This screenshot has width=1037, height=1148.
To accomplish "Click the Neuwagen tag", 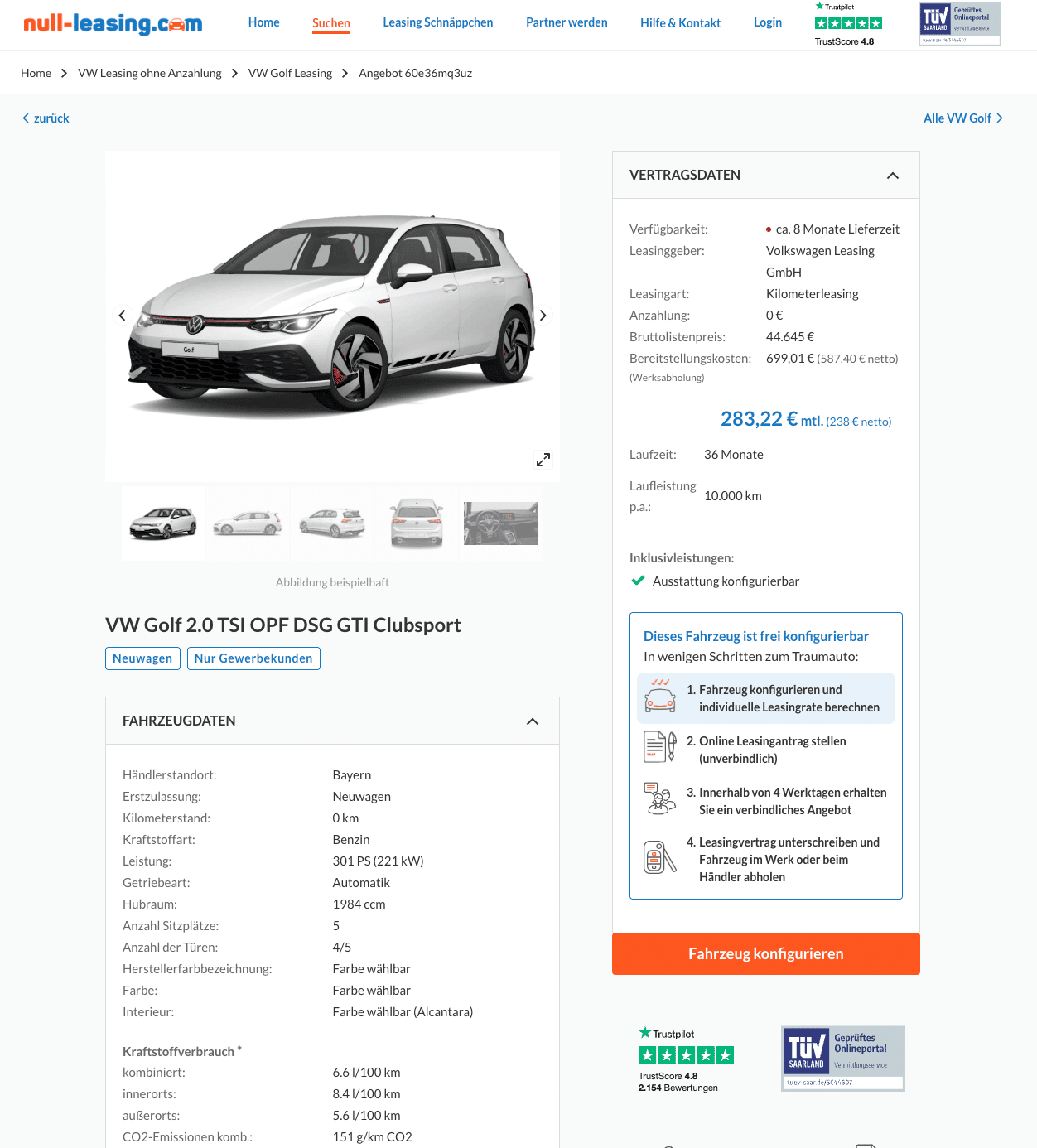I will click(142, 658).
